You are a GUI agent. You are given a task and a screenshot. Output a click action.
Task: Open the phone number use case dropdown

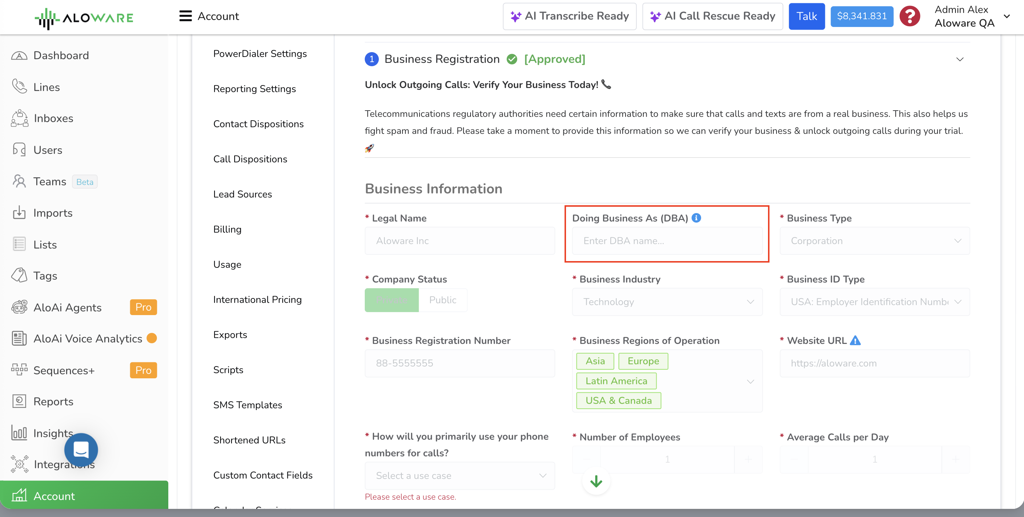(460, 476)
